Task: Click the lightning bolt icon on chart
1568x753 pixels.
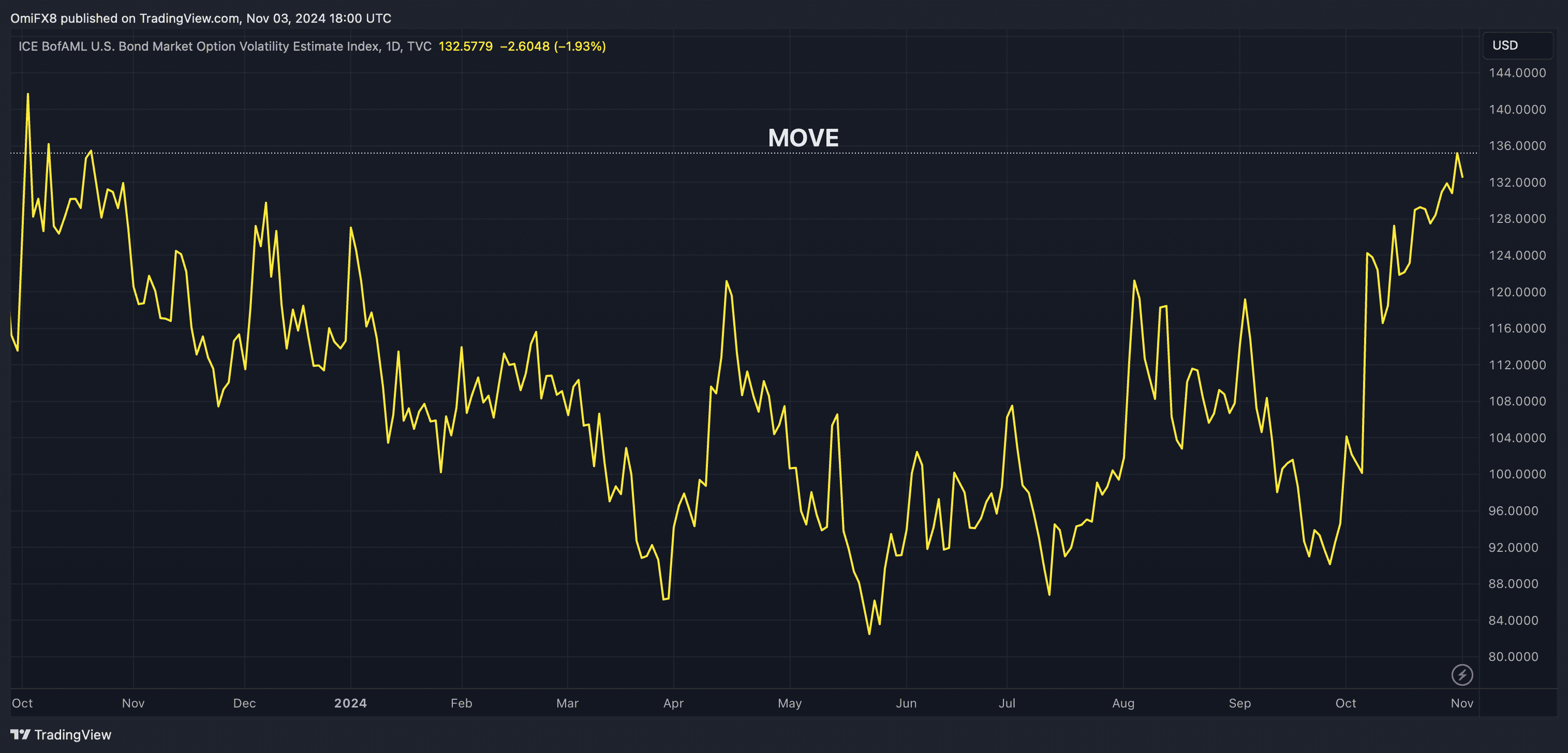Action: pos(1461,674)
